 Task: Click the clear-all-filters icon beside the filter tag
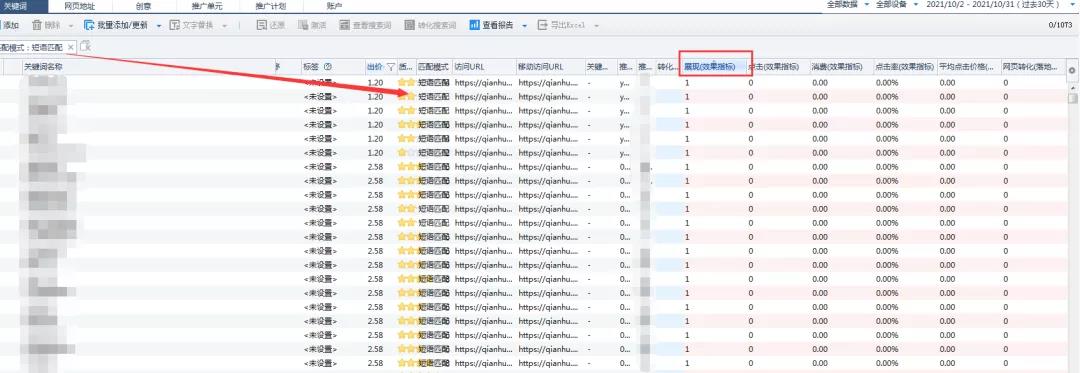tap(85, 46)
